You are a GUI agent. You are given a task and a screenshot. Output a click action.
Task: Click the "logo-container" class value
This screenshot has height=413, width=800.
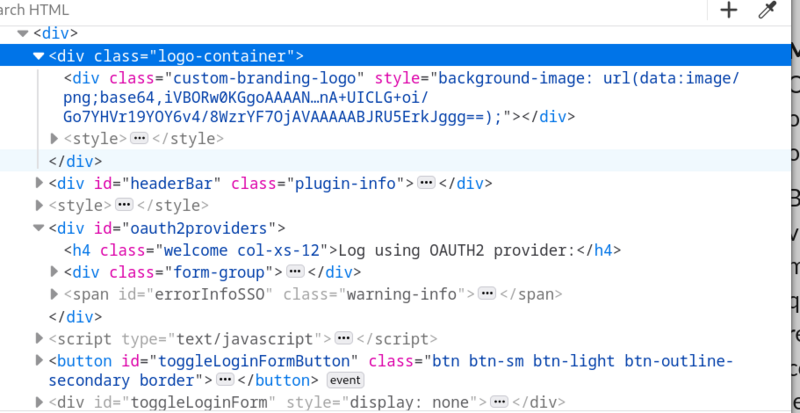point(221,56)
